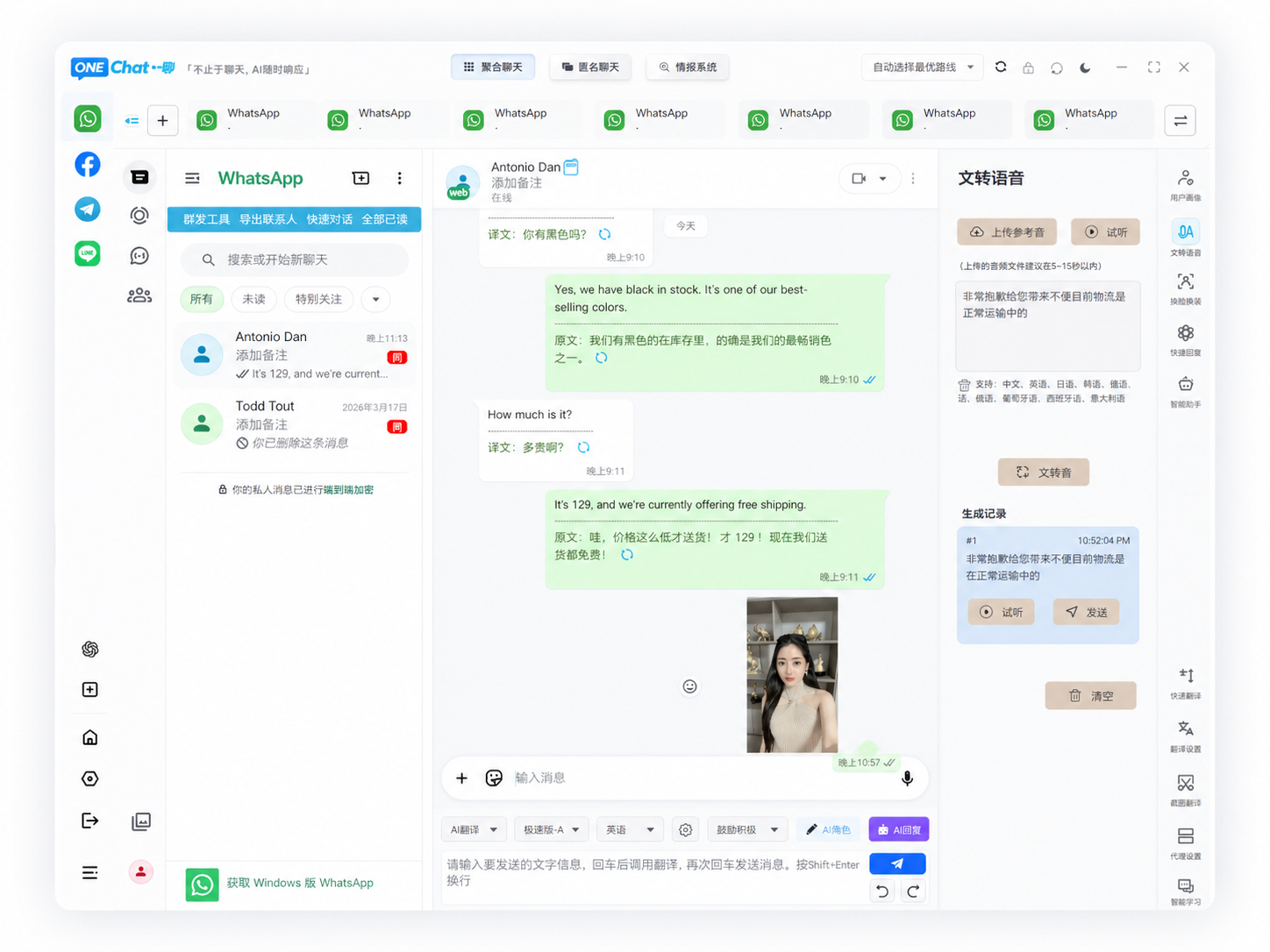Open the 翻译设置 translation settings icon

tap(1186, 735)
